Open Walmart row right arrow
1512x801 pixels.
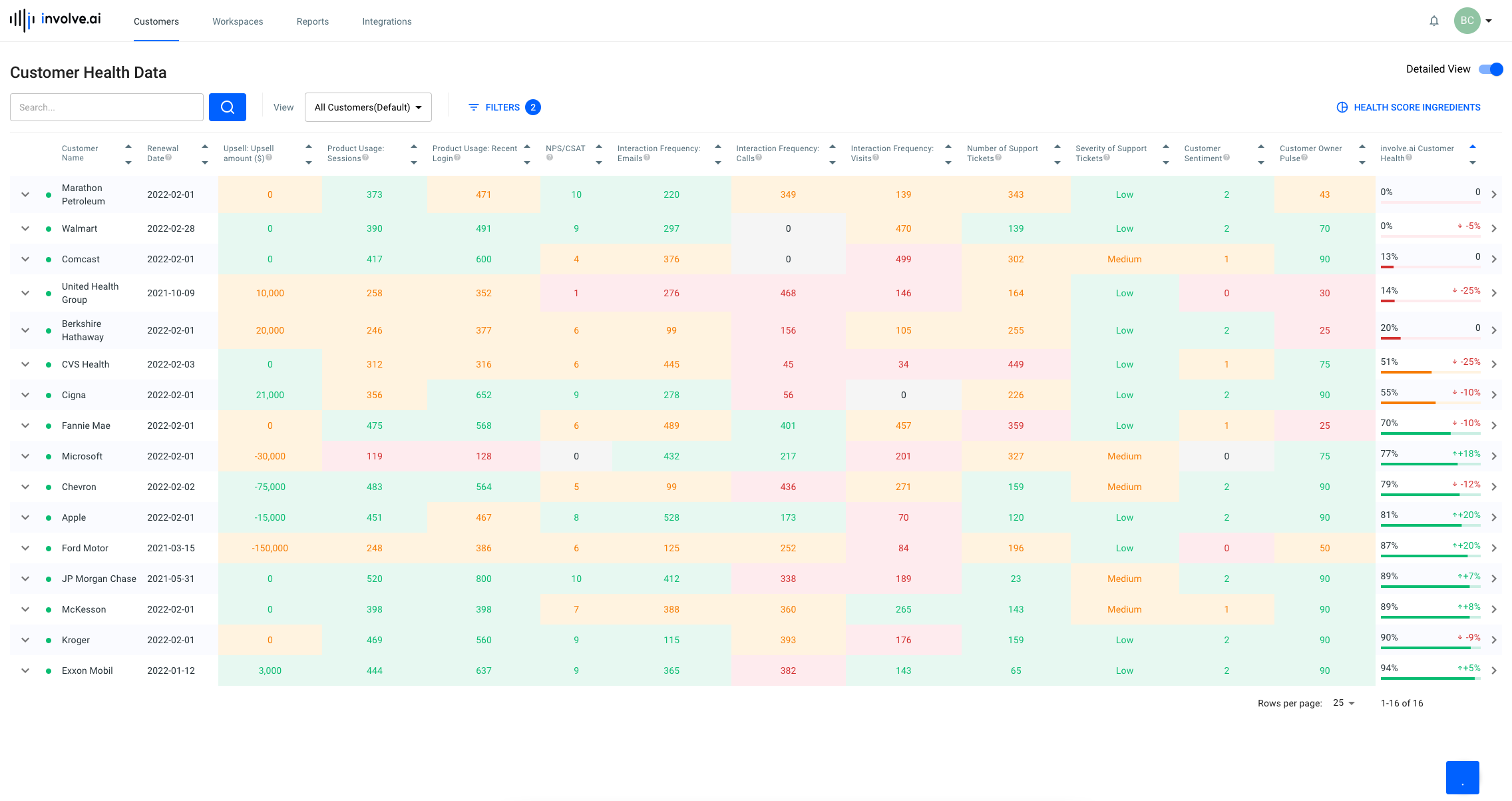(x=1494, y=228)
